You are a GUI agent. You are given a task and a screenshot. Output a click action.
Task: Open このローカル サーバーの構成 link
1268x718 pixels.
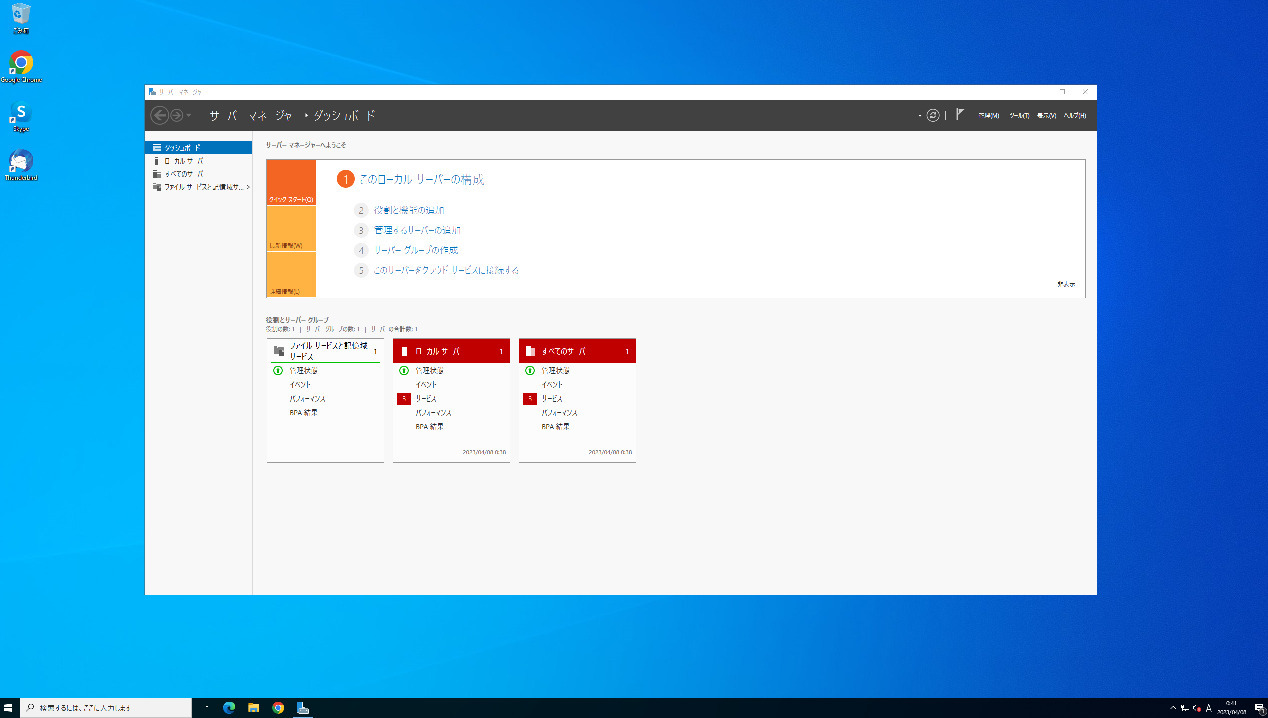(421, 180)
